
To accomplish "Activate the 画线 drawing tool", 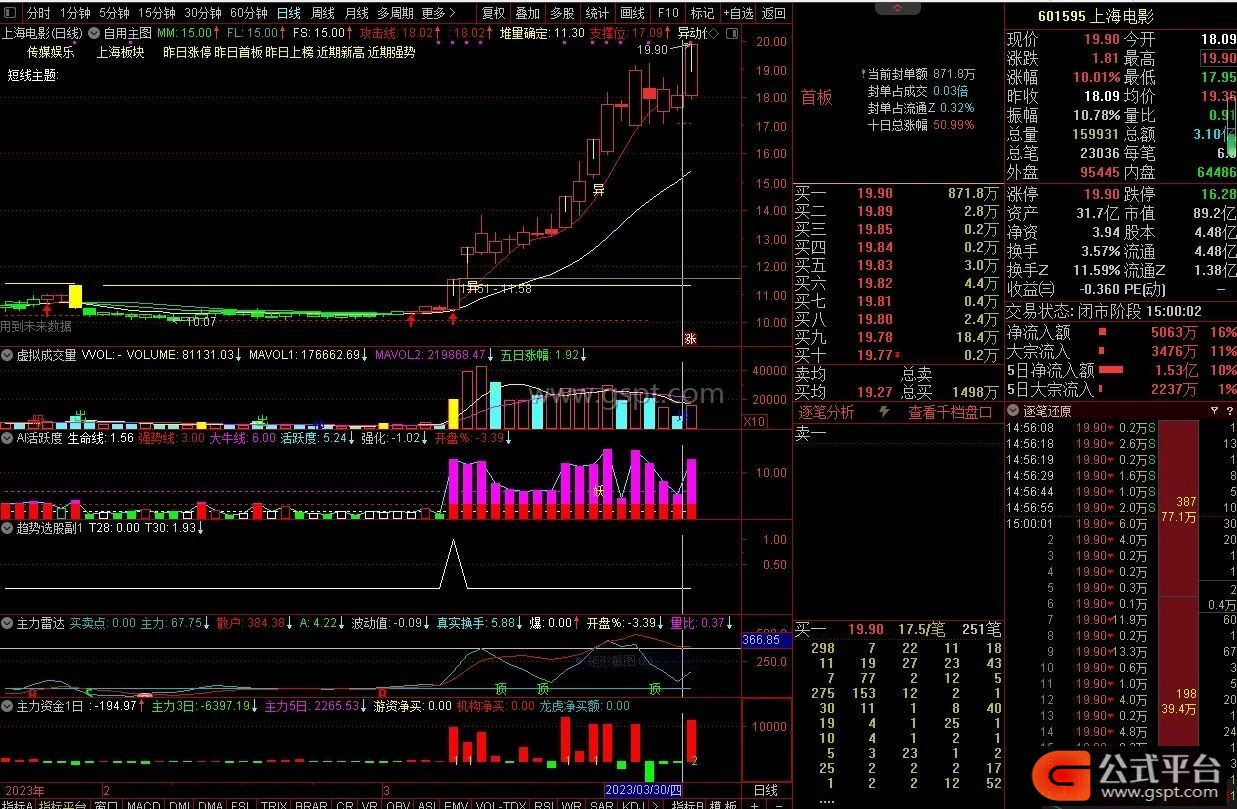I will (x=632, y=13).
